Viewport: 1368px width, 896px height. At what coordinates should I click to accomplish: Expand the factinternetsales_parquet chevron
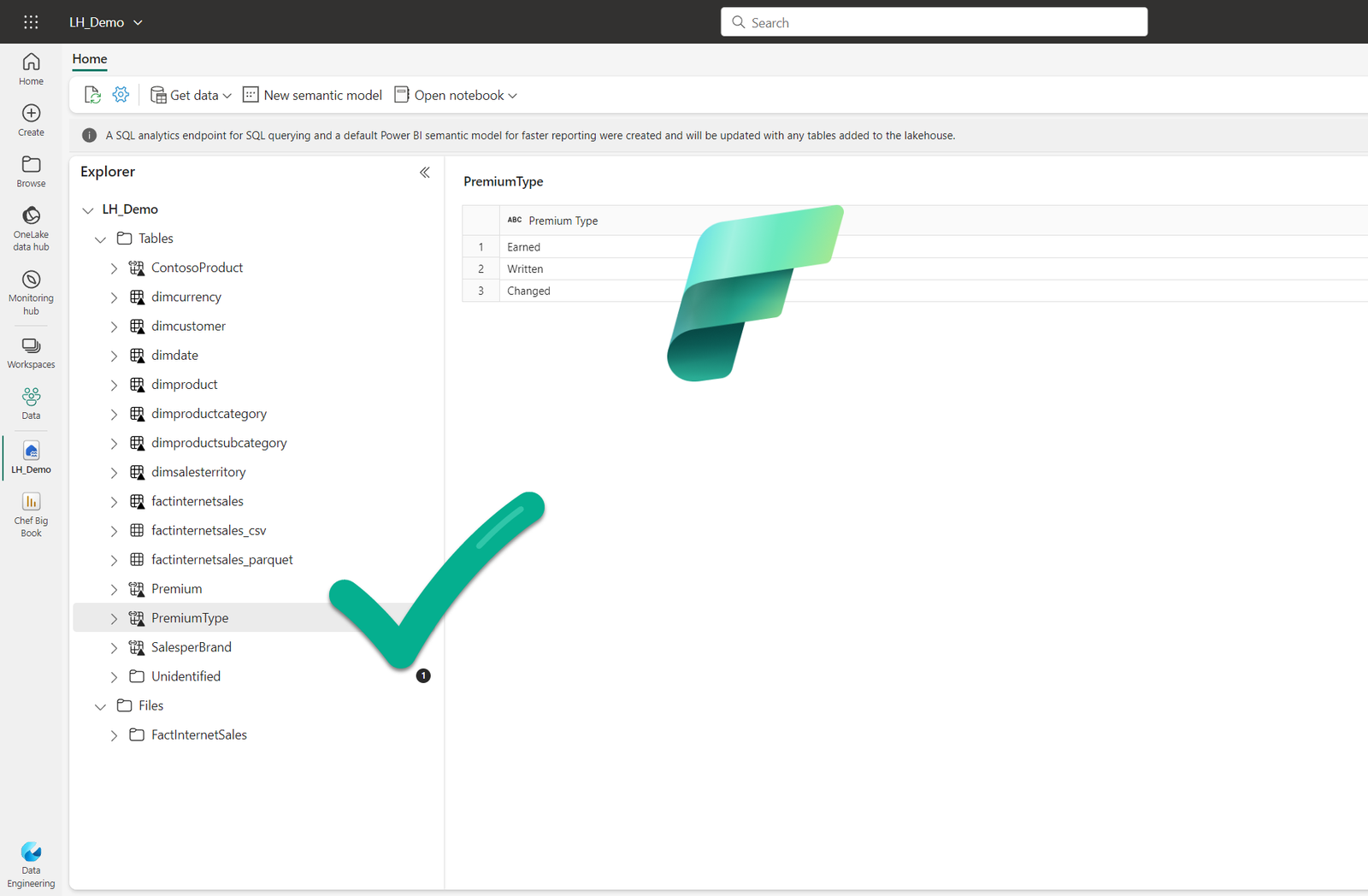tap(114, 560)
